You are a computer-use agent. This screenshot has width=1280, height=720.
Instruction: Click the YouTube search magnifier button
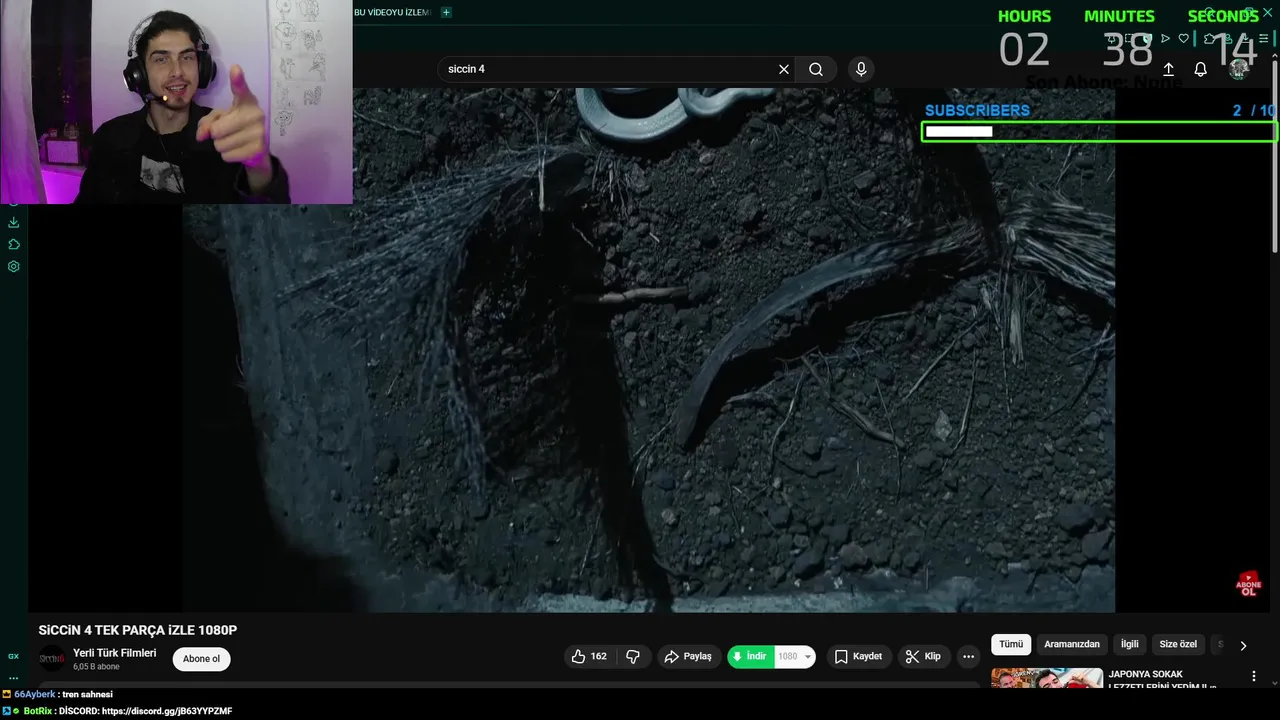click(816, 69)
